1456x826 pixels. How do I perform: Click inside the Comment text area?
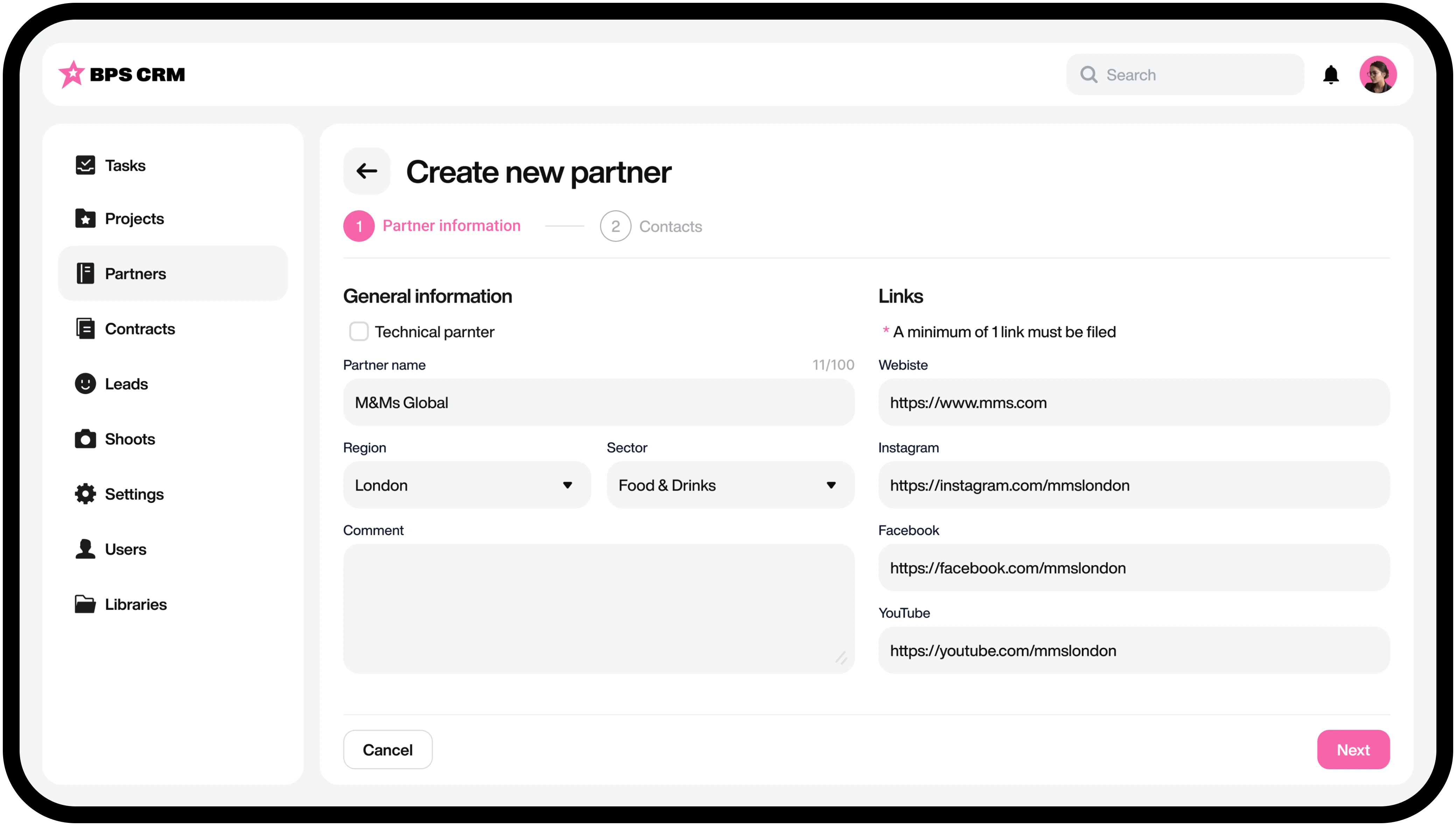point(598,608)
